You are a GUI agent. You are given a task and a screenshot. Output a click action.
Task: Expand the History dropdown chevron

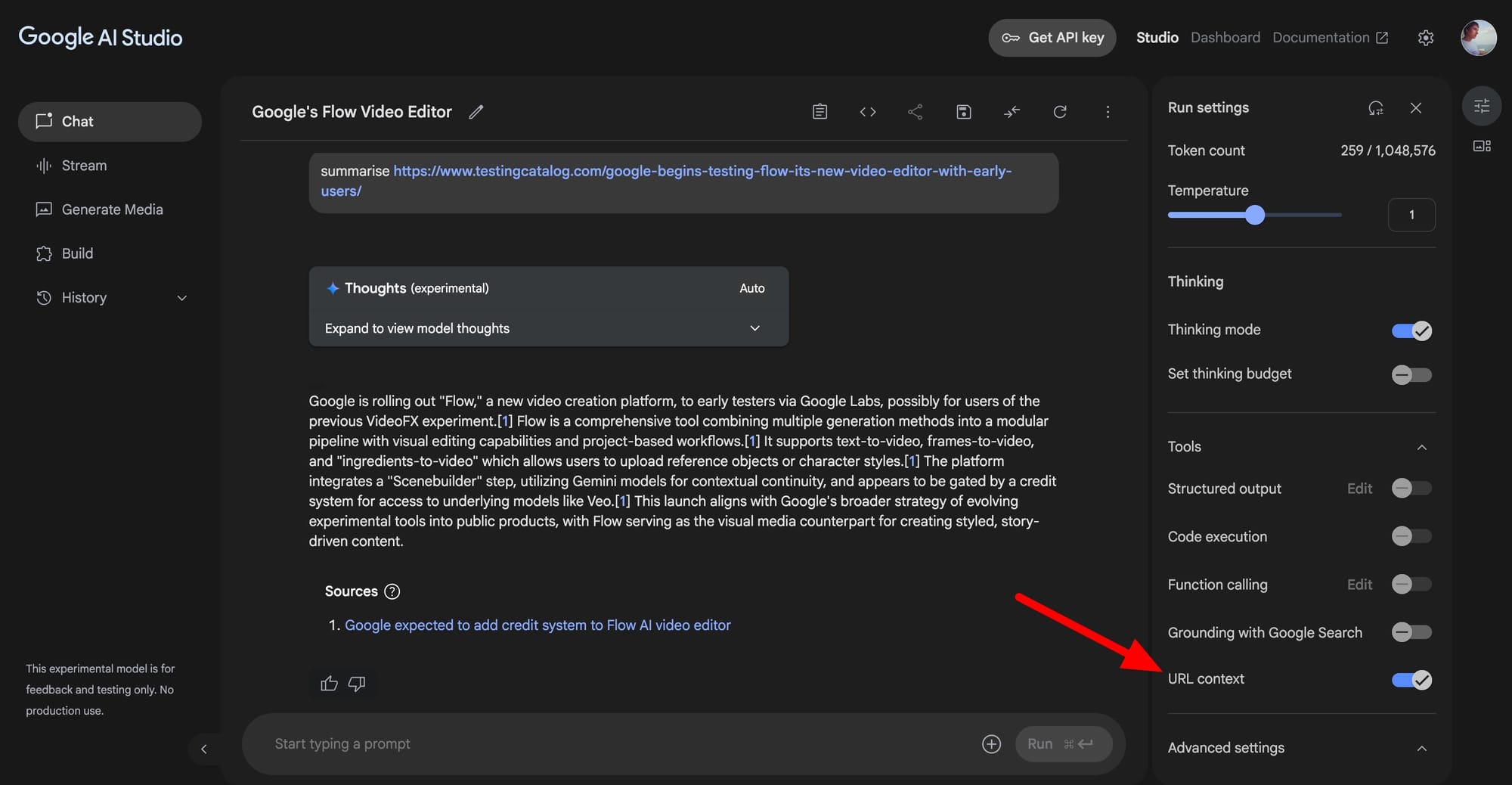pos(181,298)
